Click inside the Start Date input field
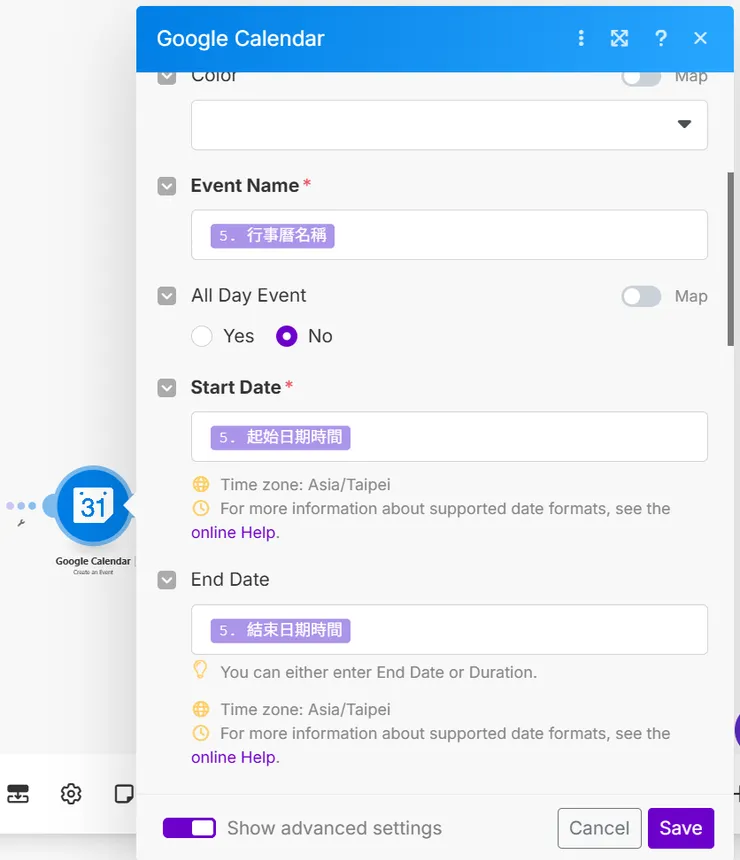Image resolution: width=740 pixels, height=860 pixels. pyautogui.click(x=449, y=437)
